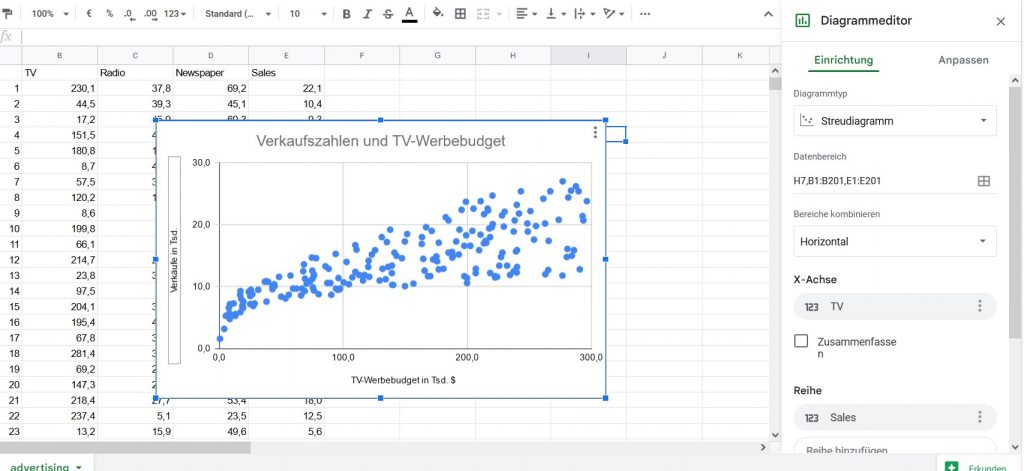
Task: Apply italic formatting
Action: (x=367, y=14)
